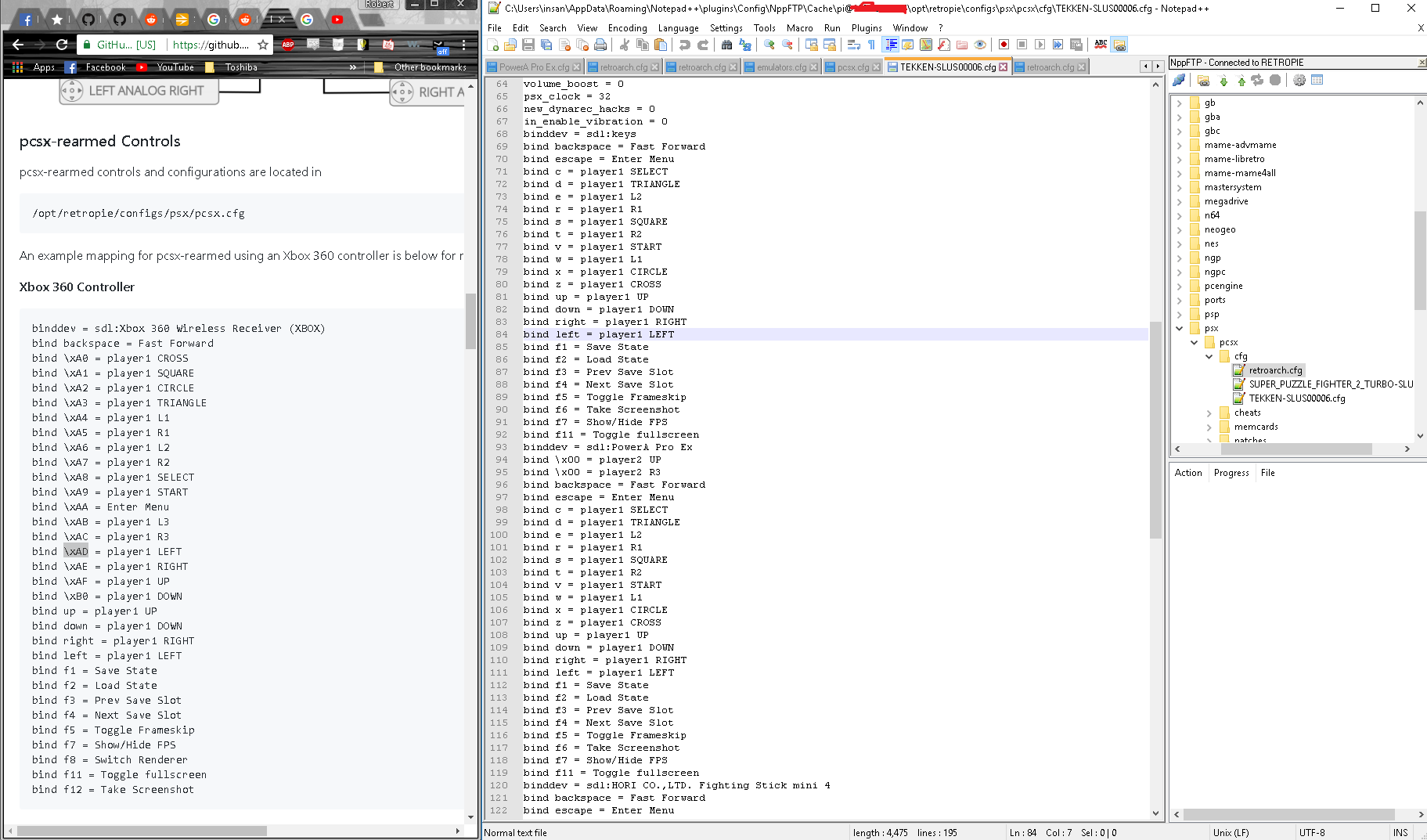
Task: Click the Save All toolbar icon
Action: (546, 45)
